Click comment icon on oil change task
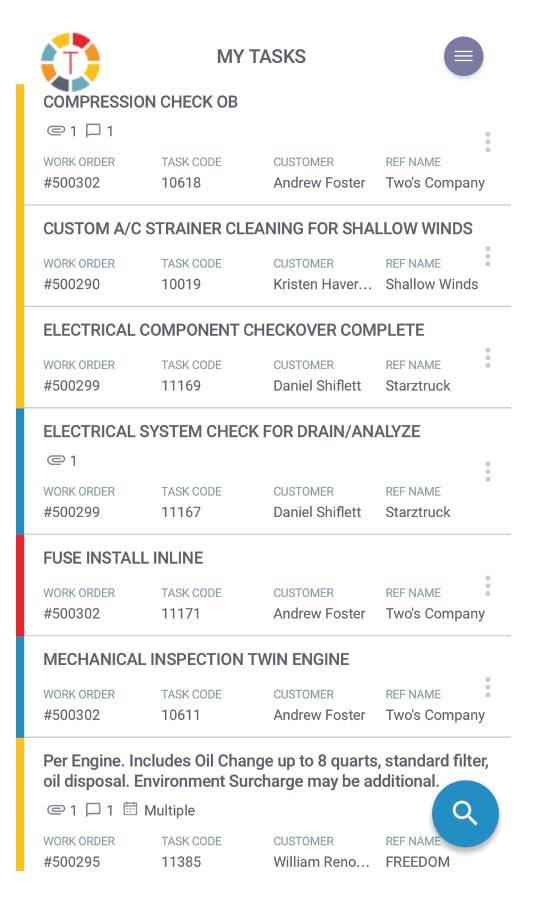This screenshot has width=546, height=902. click(x=93, y=810)
